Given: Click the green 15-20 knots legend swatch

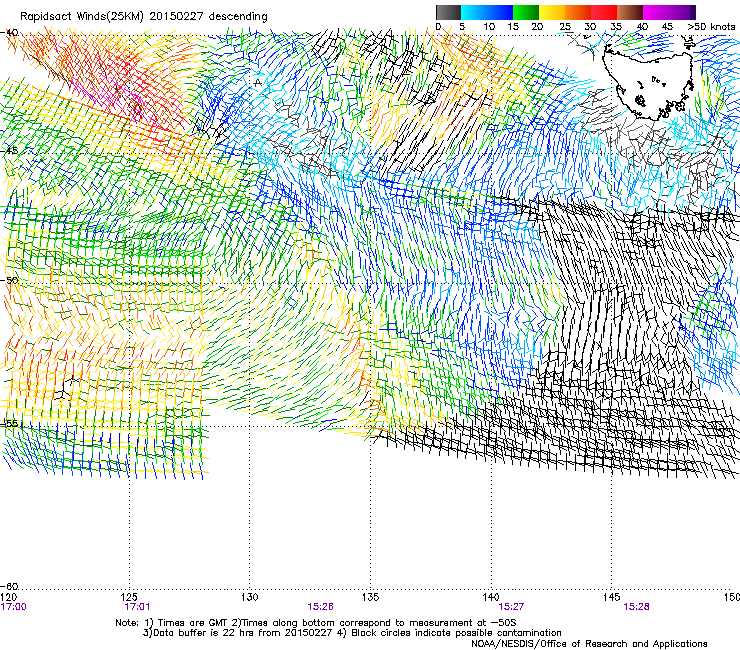Looking at the screenshot, I should pos(526,12).
